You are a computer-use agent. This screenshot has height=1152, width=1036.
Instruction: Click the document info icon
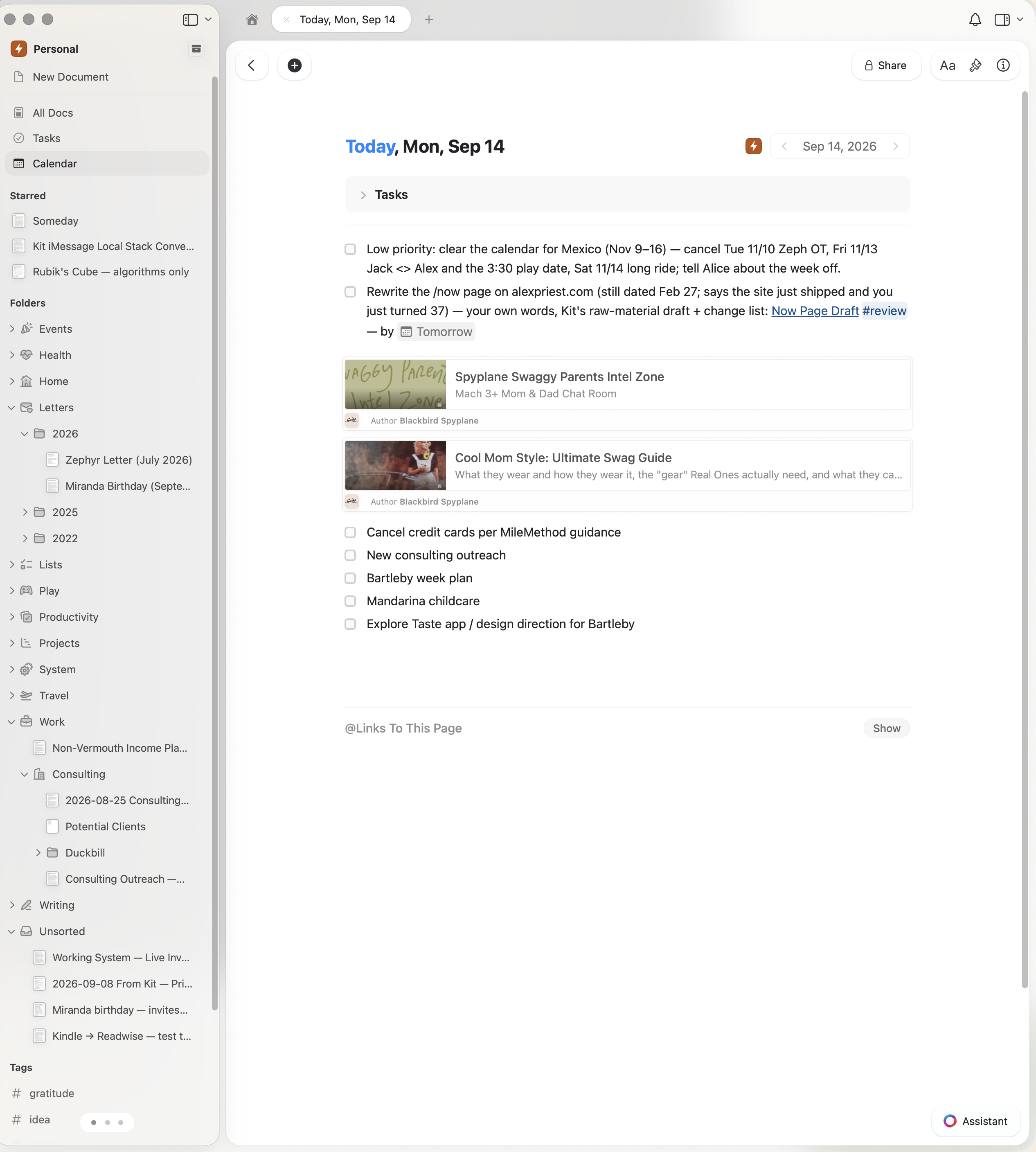pyautogui.click(x=1003, y=65)
